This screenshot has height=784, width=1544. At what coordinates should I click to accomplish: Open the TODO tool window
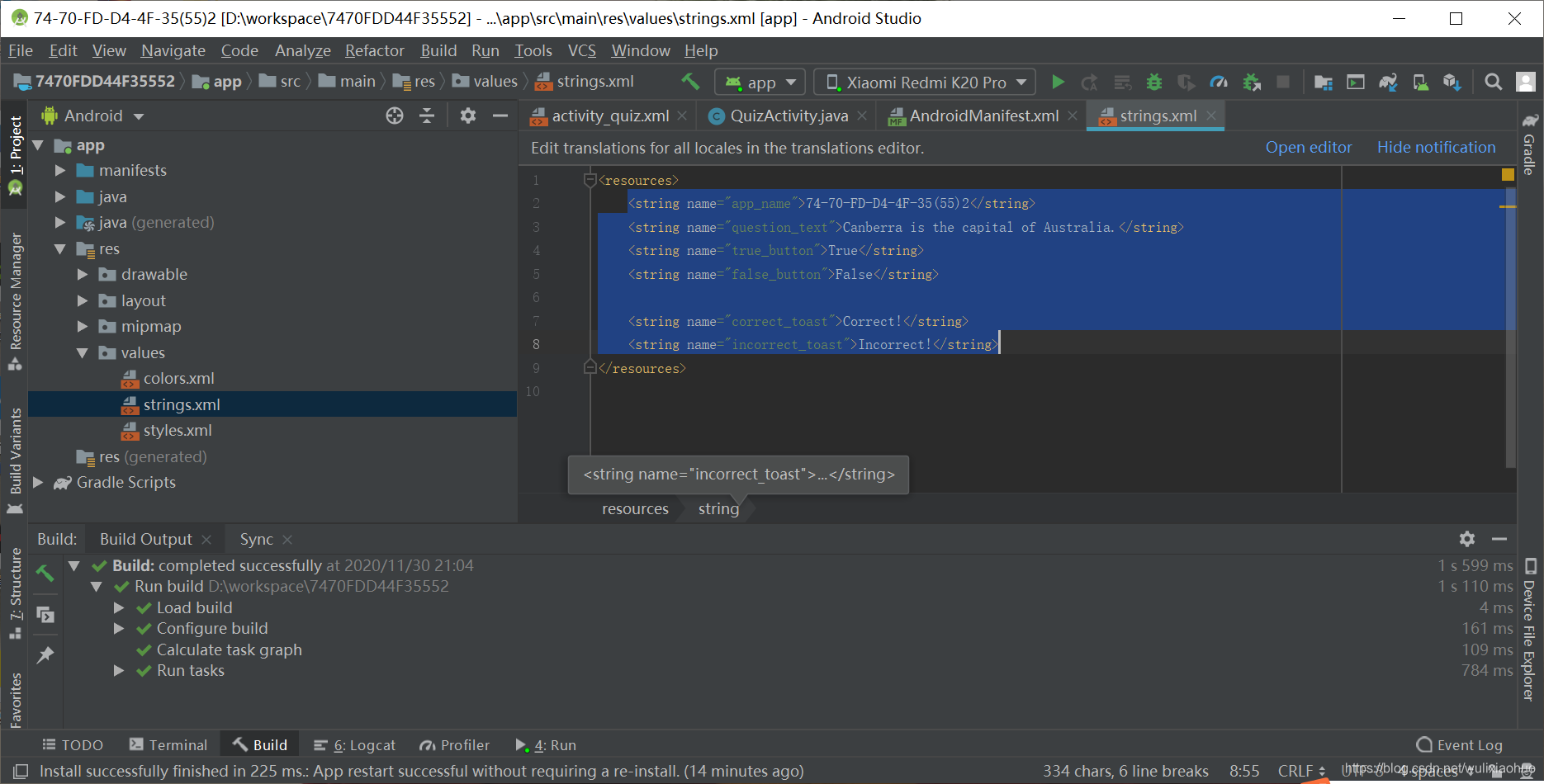point(73,745)
